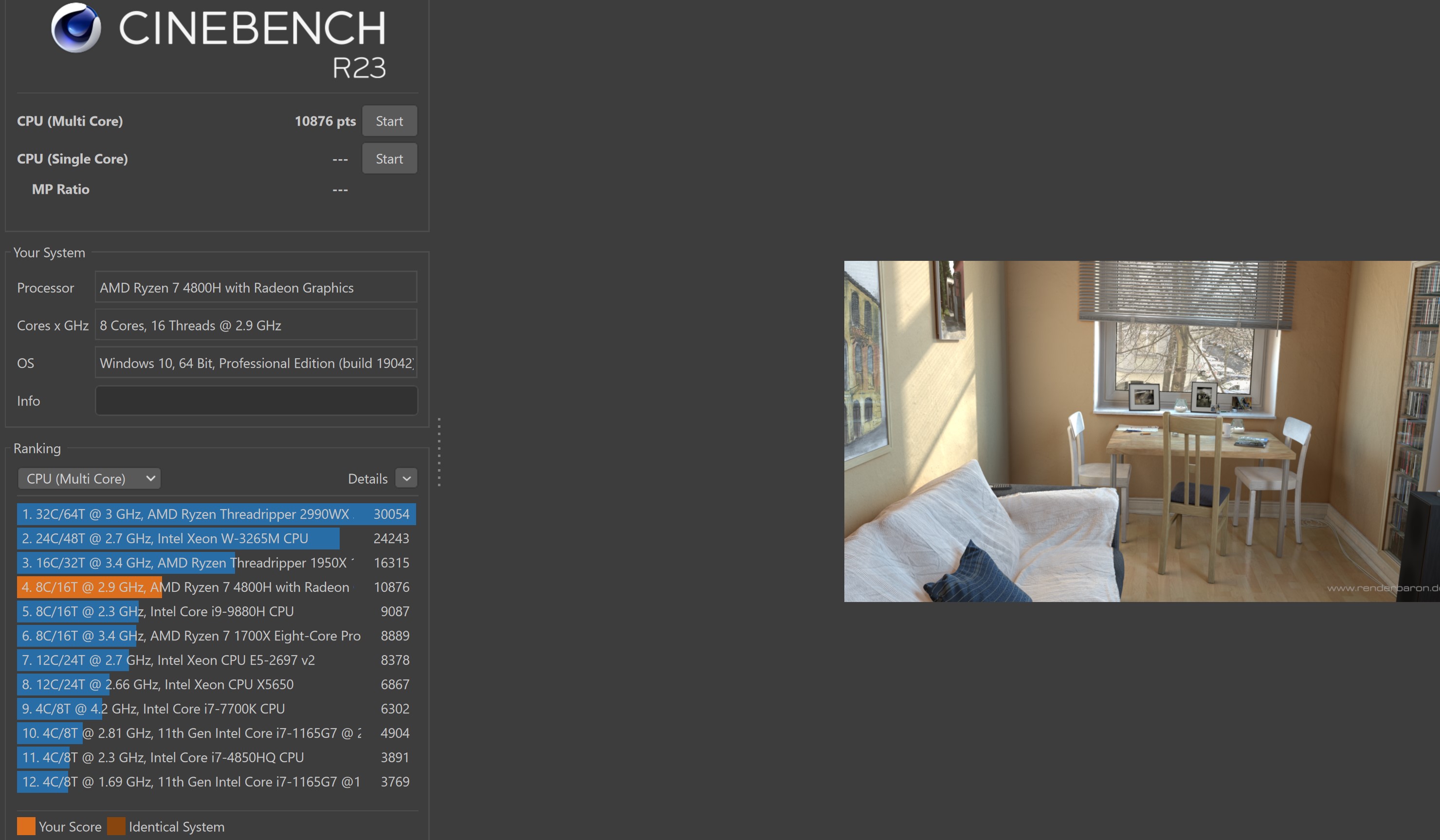1440x840 pixels.
Task: Select ranking row 1 Threadripper 2990WX
Action: [217, 514]
